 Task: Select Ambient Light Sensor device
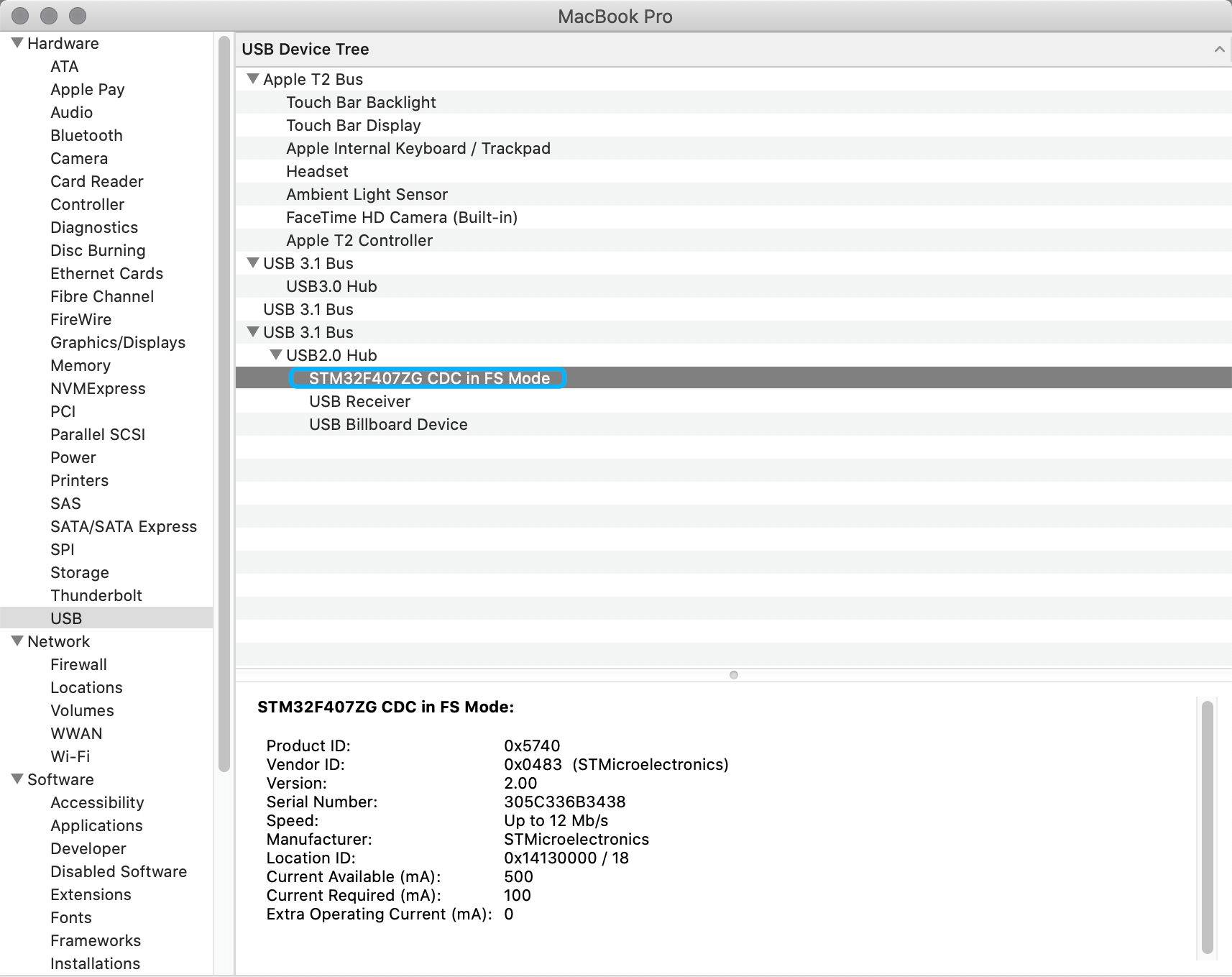[734, 194]
